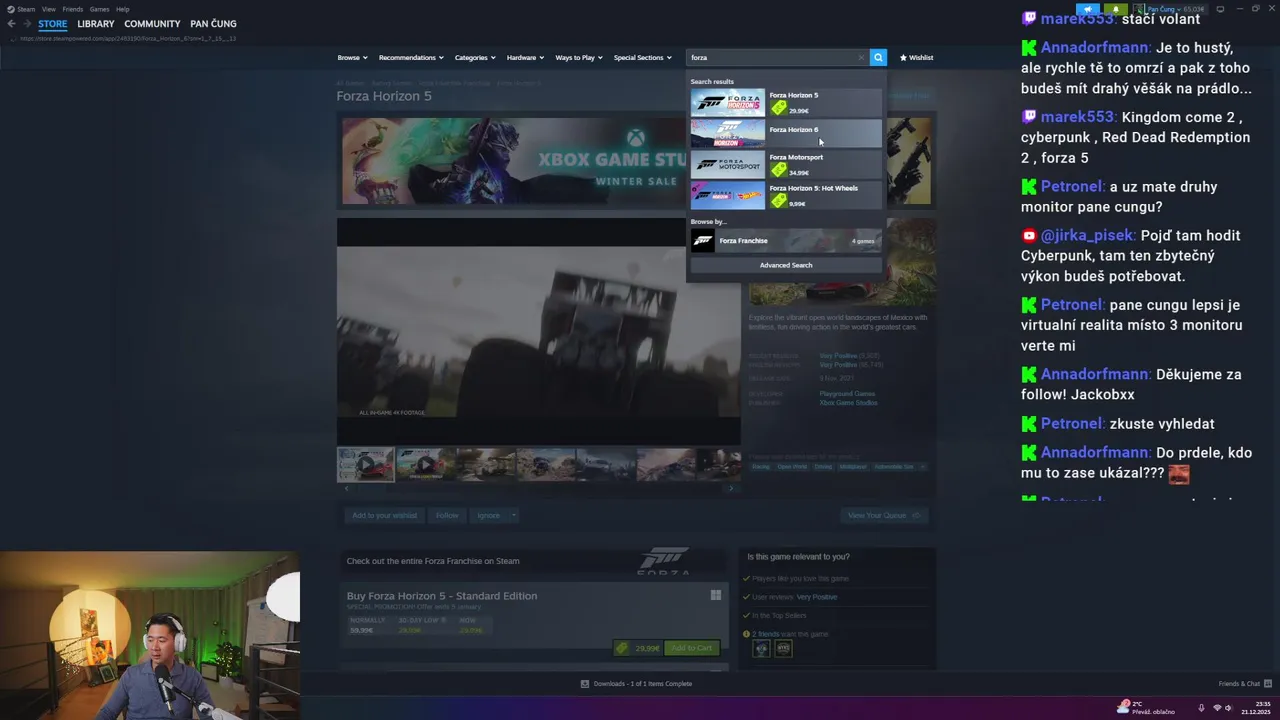Image resolution: width=1280 pixels, height=720 pixels.
Task: Open the PAN ČUNG profile tab
Action: click(x=213, y=24)
